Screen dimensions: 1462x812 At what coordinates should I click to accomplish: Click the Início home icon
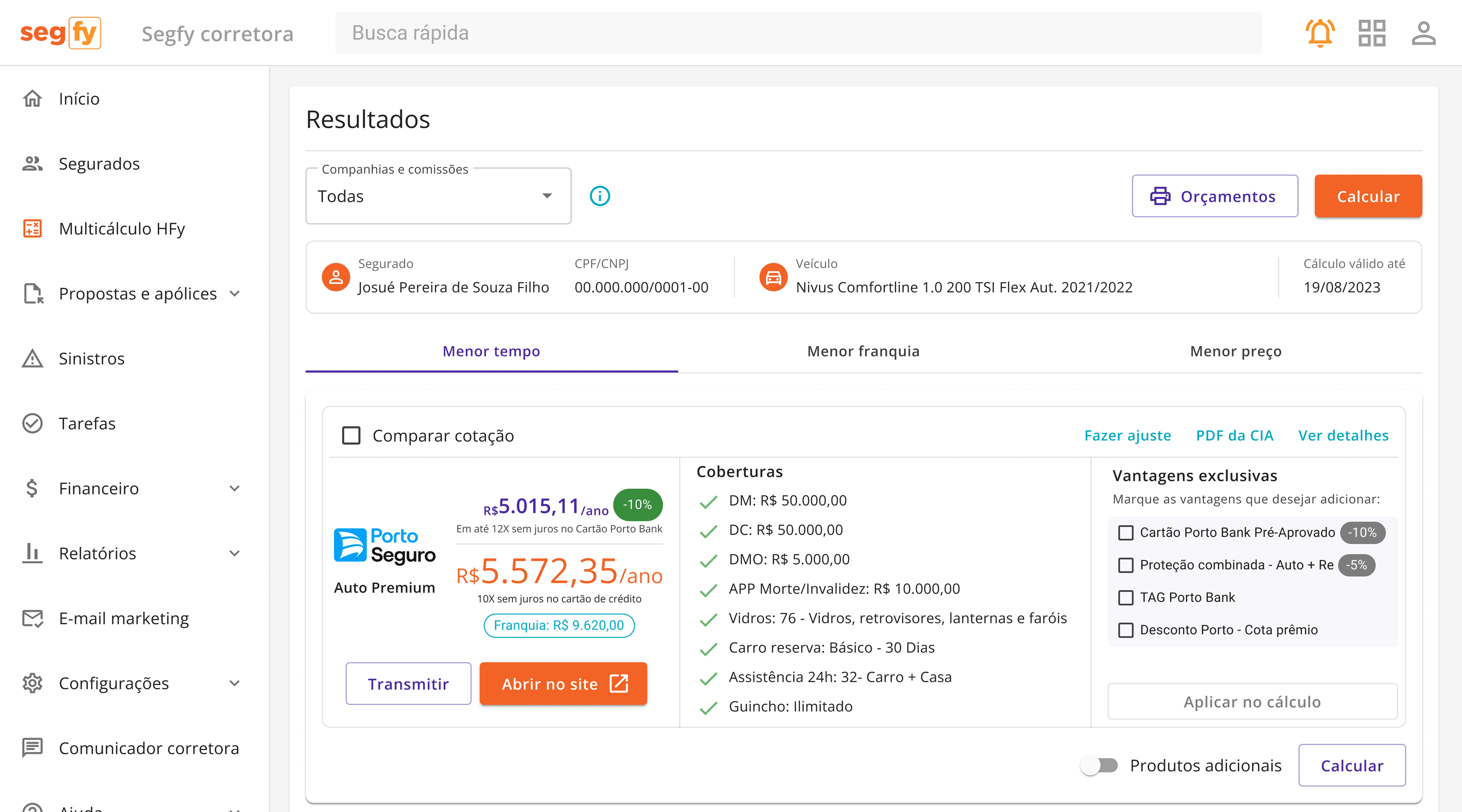coord(32,98)
